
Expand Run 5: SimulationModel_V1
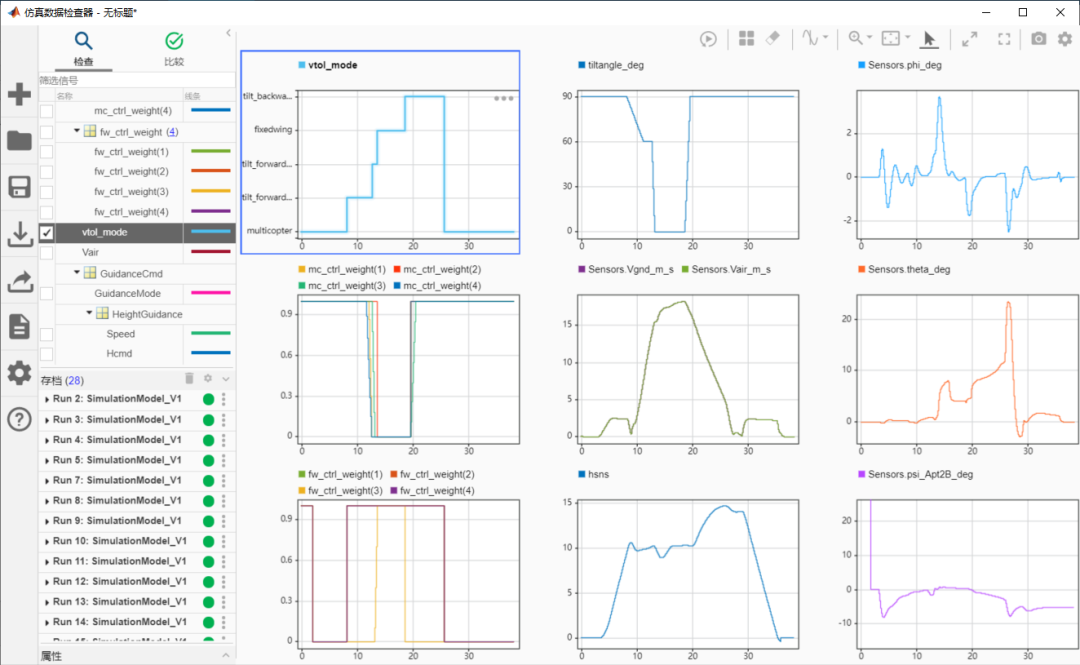click(47, 460)
